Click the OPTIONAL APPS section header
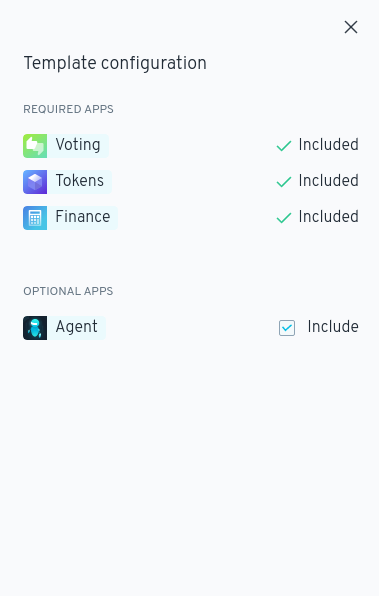Screen dimensions: 379x596 click(68, 292)
